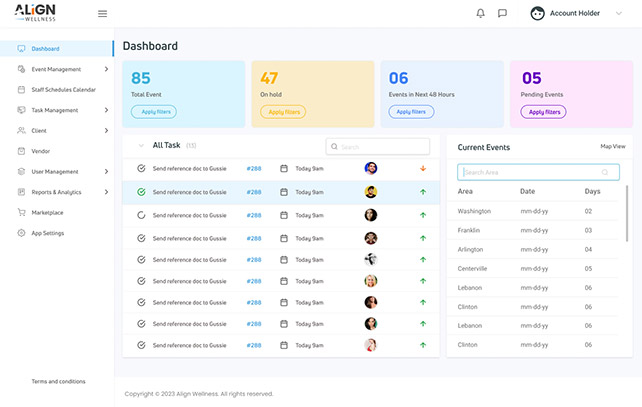Click the orange down priority arrow
Viewport: 642px width, 407px height.
(423, 168)
